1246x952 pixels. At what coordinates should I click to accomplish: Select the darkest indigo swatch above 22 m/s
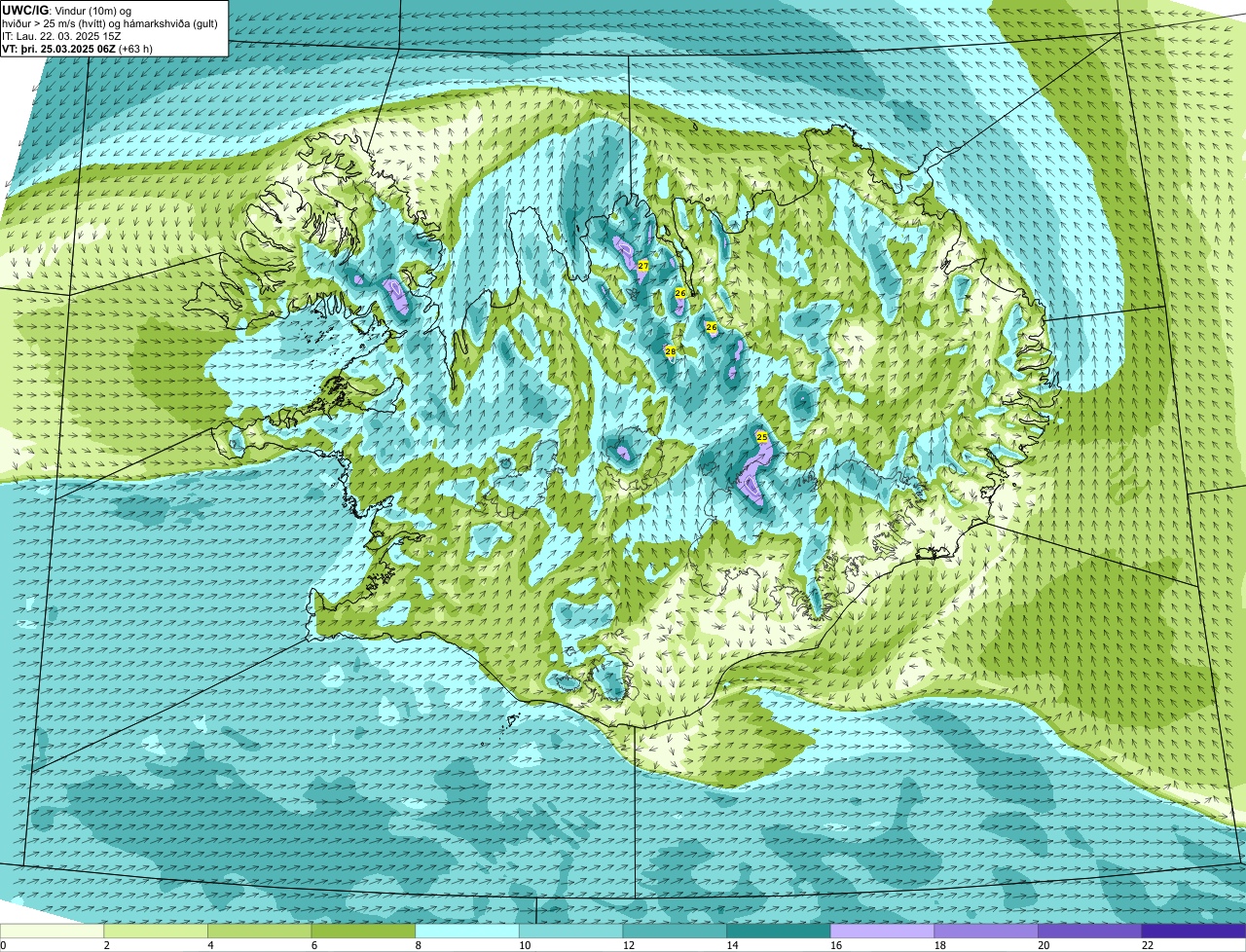(1193, 931)
